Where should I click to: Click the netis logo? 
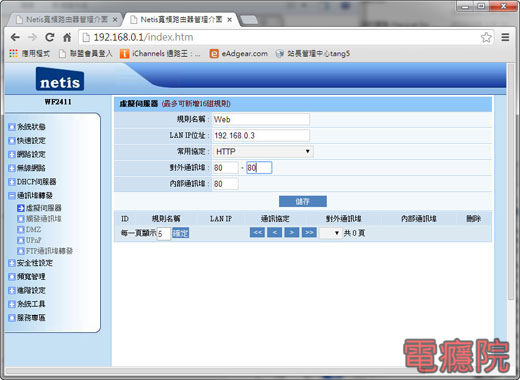[60, 79]
